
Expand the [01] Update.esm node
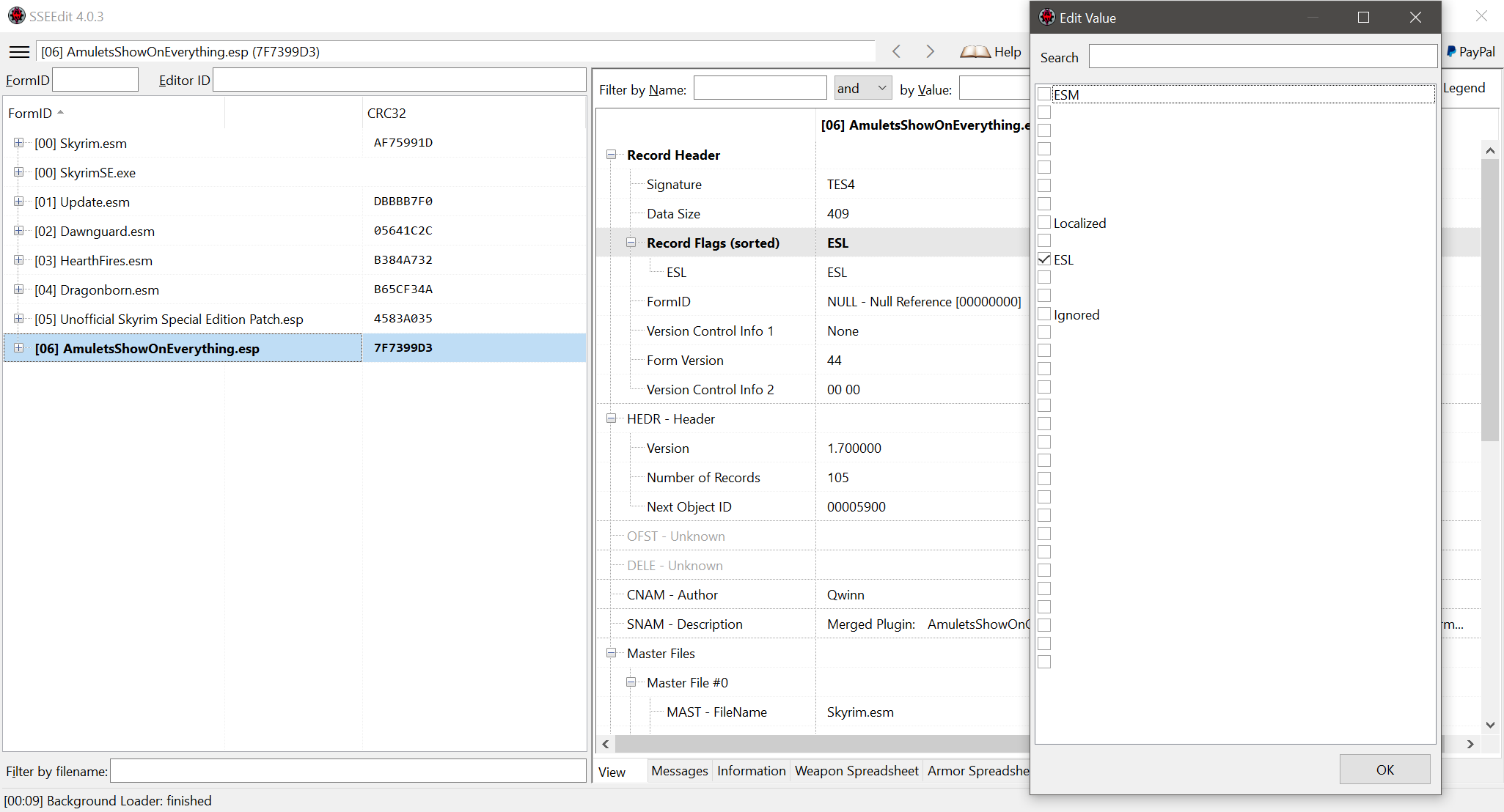point(19,202)
